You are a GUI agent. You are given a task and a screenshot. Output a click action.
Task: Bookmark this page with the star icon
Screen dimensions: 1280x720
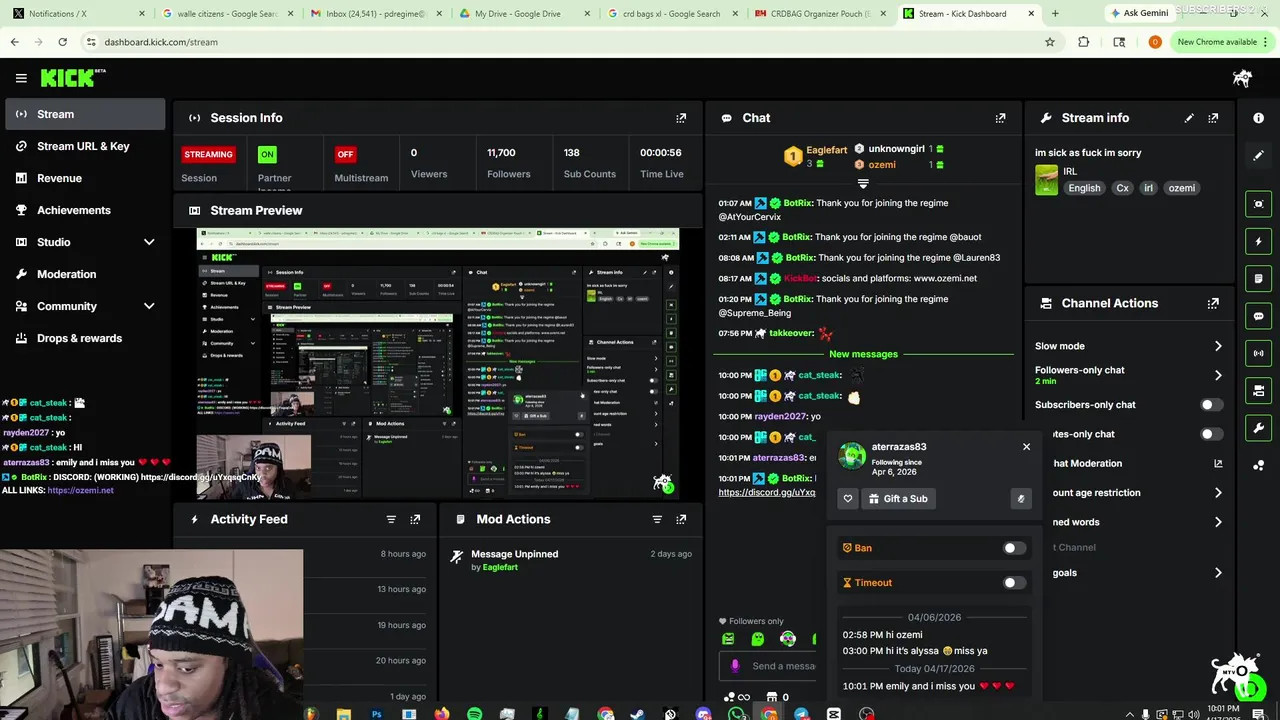pyautogui.click(x=1049, y=42)
